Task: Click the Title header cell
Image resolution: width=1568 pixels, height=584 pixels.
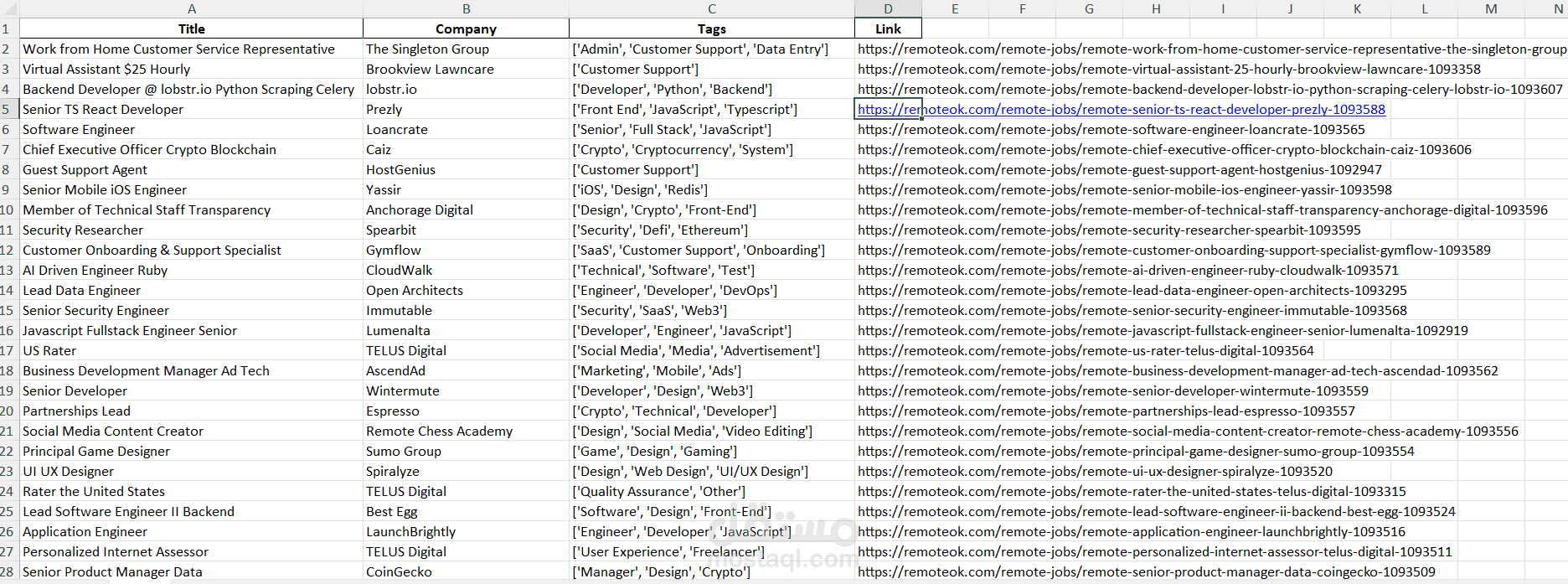Action: 191,28
